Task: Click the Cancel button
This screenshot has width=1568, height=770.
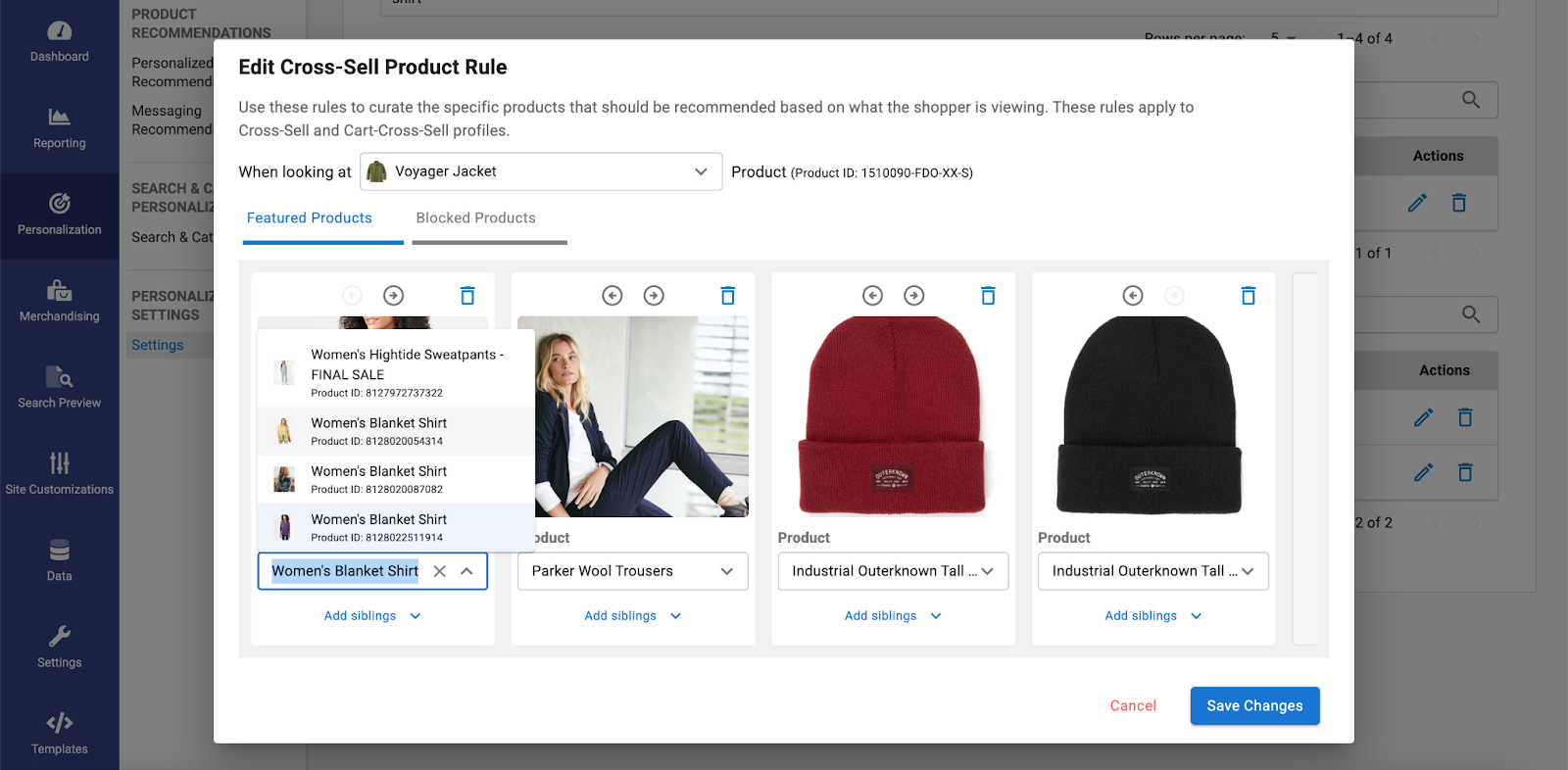Action: point(1133,705)
